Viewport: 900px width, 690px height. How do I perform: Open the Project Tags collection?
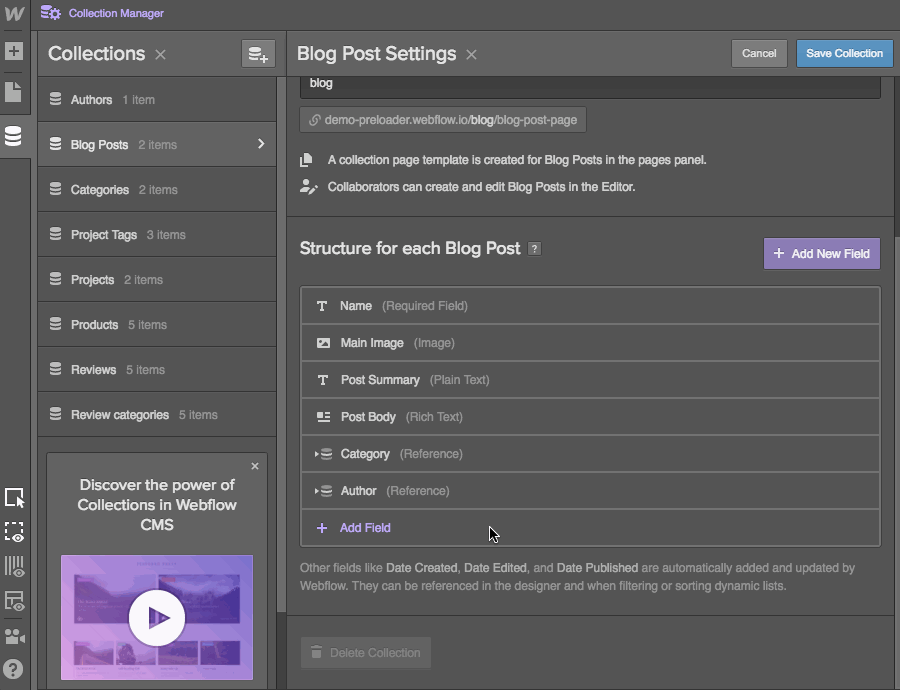[x=157, y=235]
